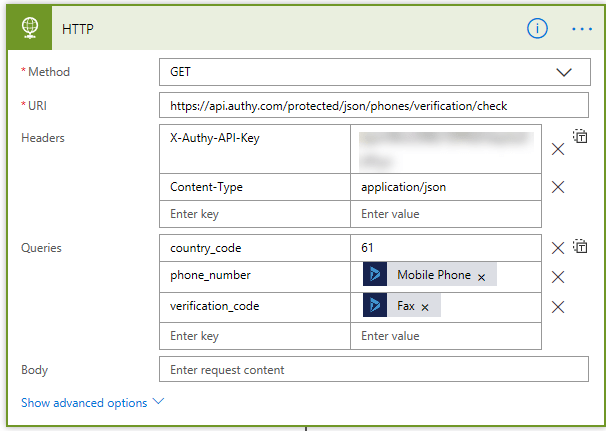Image resolution: width=606 pixels, height=431 pixels.
Task: Switch Queries to text mode icon
Action: [x=580, y=247]
